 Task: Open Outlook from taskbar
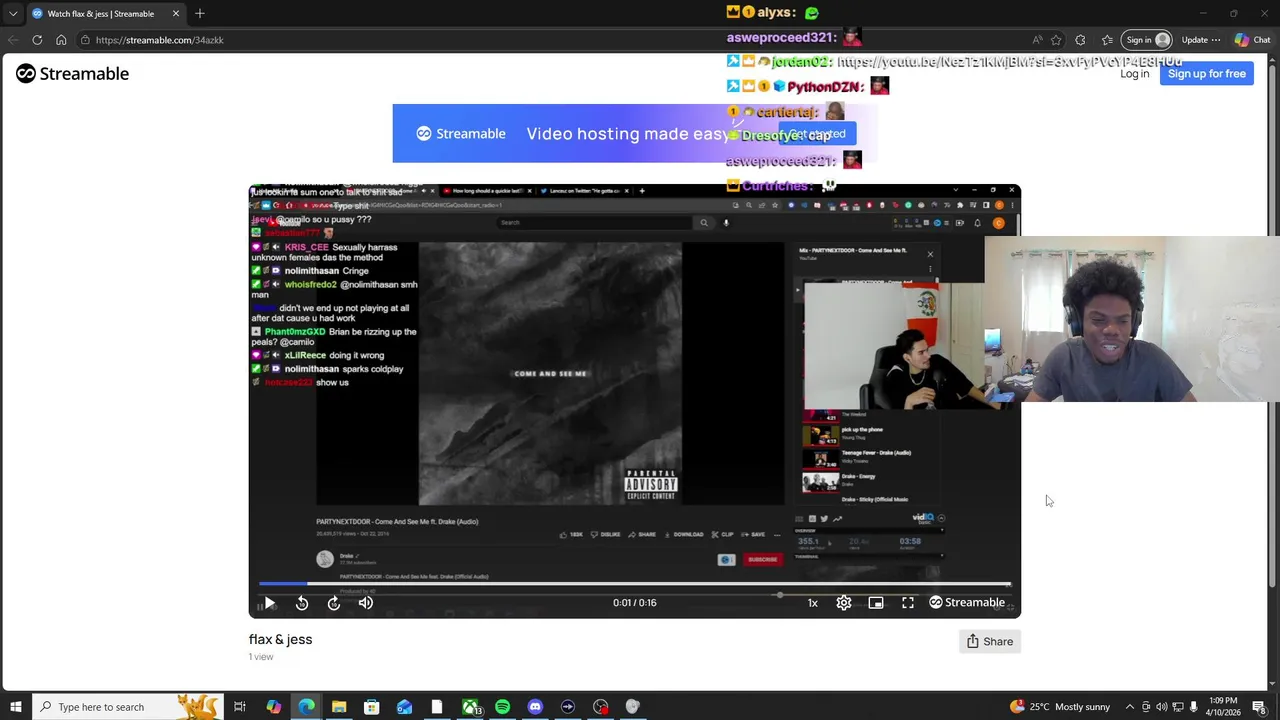404,707
